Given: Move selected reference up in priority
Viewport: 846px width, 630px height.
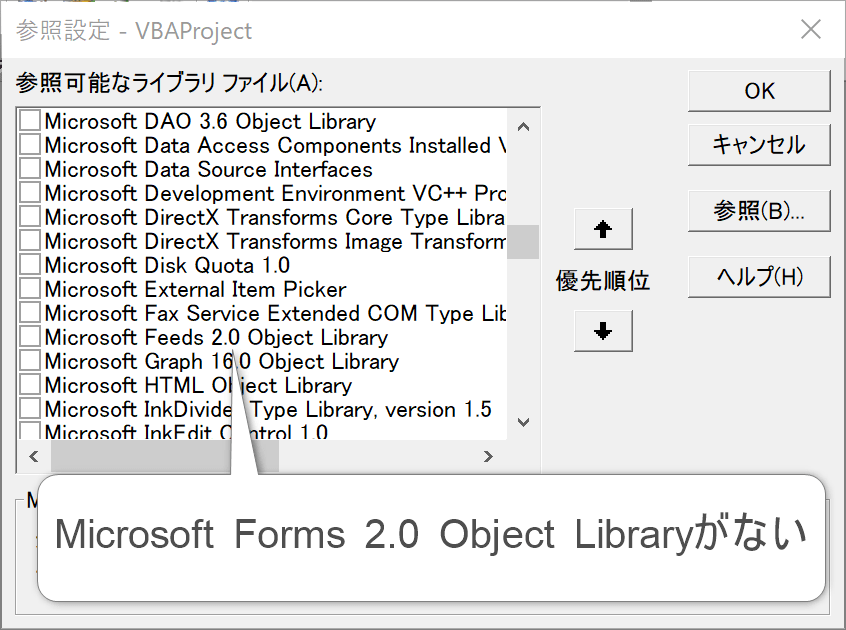Looking at the screenshot, I should click(603, 230).
